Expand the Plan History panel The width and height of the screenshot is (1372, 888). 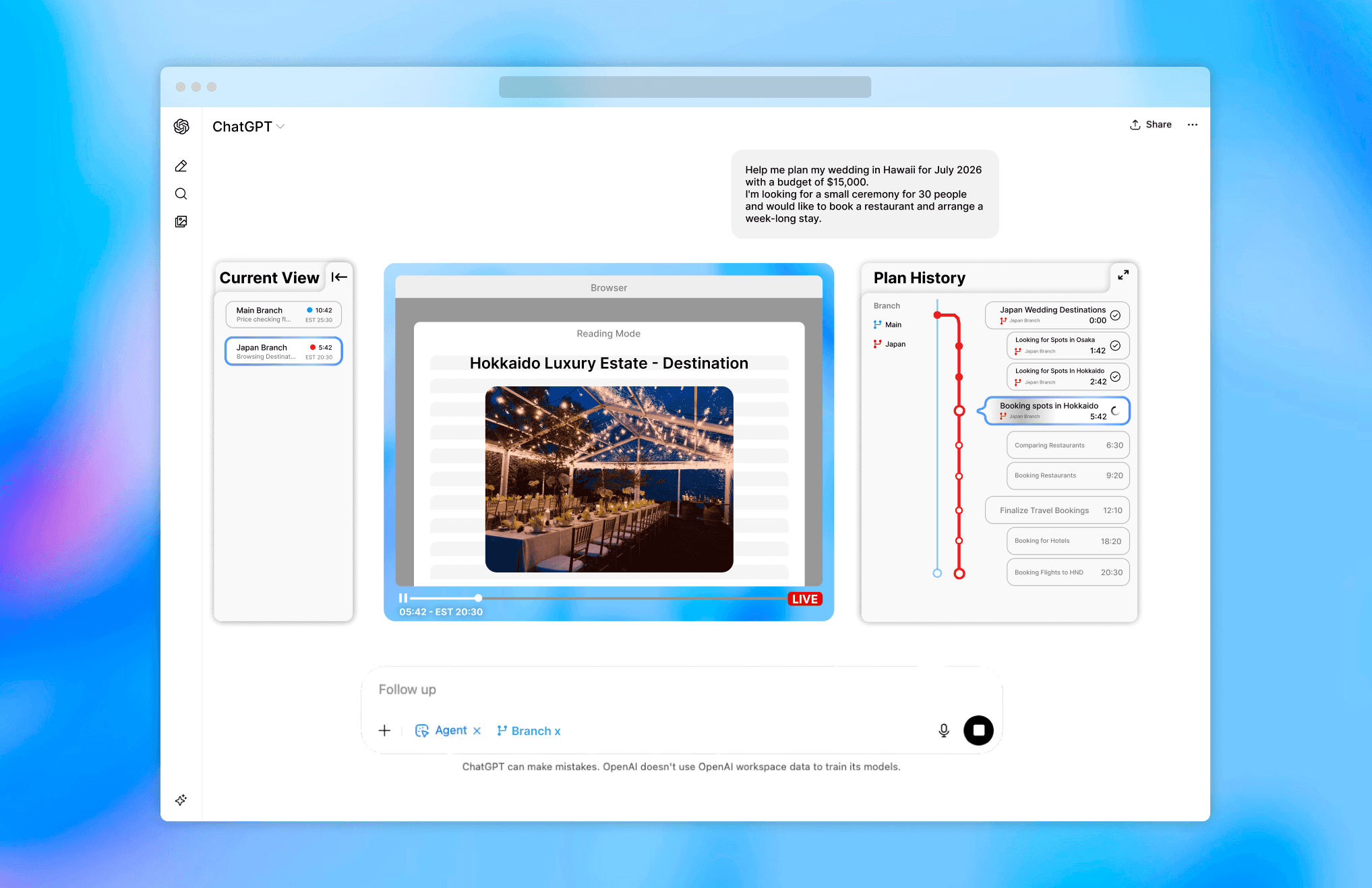[x=1123, y=275]
